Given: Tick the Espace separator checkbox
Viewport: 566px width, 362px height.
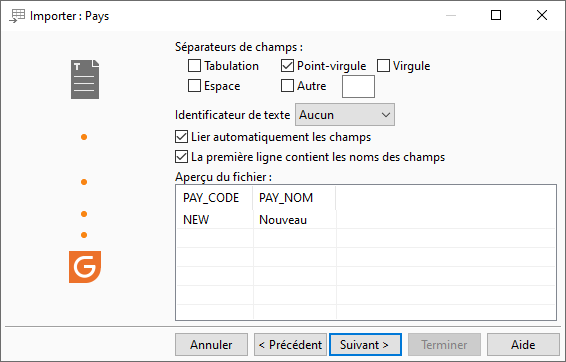Looking at the screenshot, I should (x=194, y=86).
